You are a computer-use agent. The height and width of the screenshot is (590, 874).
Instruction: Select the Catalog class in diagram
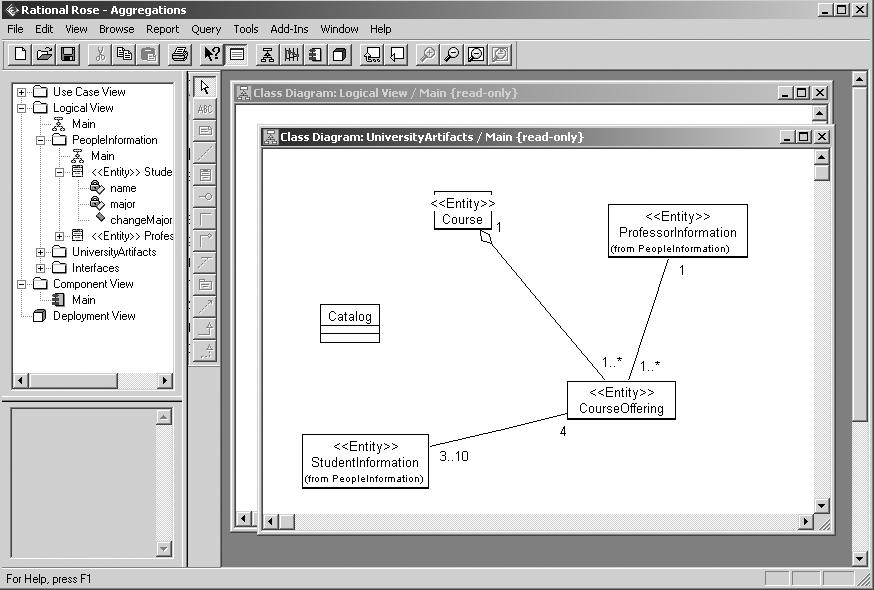[x=349, y=323]
